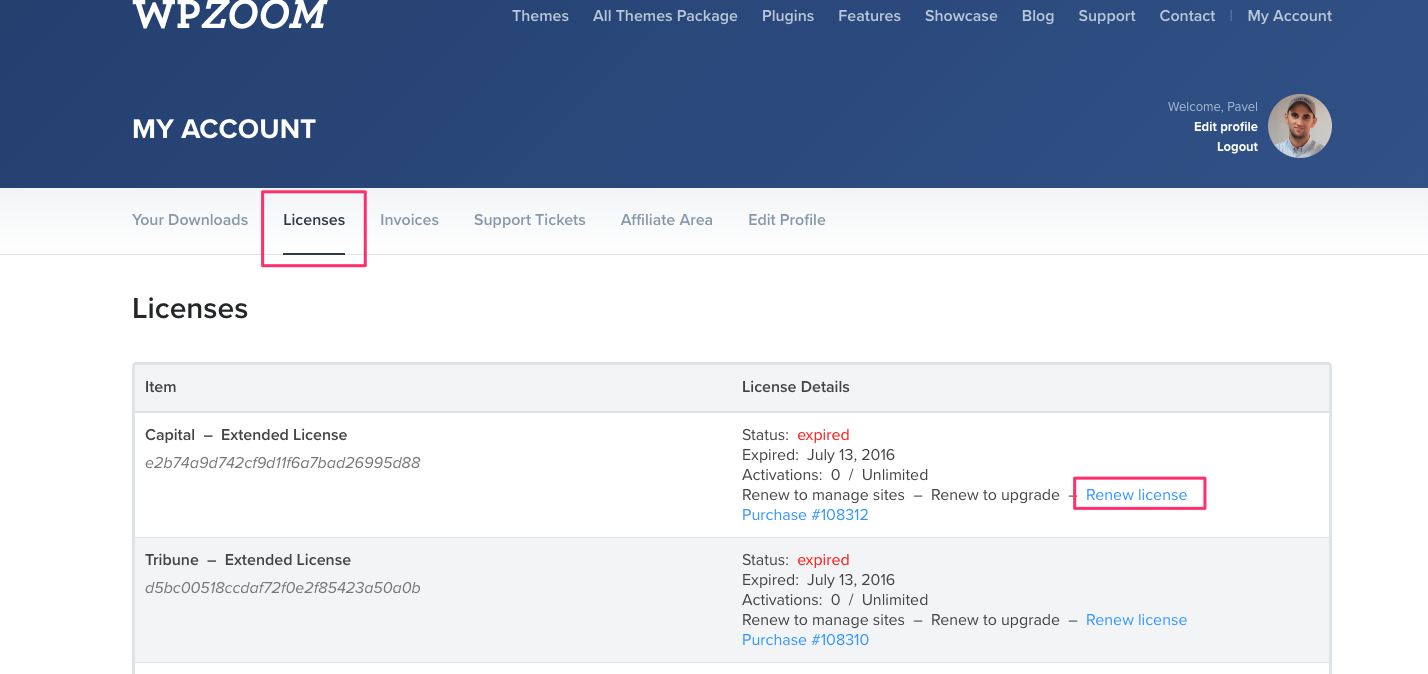This screenshot has height=674, width=1428.
Task: Renew license for Tribune Extended License
Action: point(1136,620)
